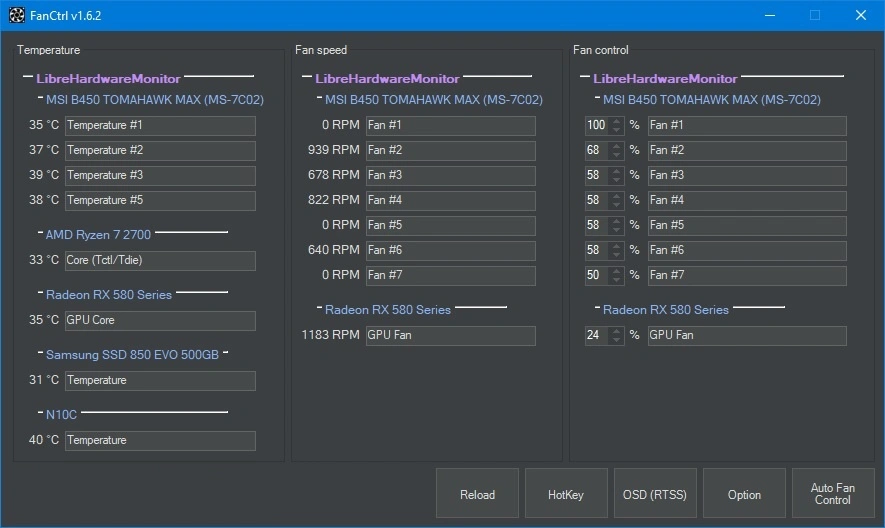The height and width of the screenshot is (528, 885).
Task: Collapse LibreHardwareMonitor in Temperature panel
Action: click(x=28, y=76)
